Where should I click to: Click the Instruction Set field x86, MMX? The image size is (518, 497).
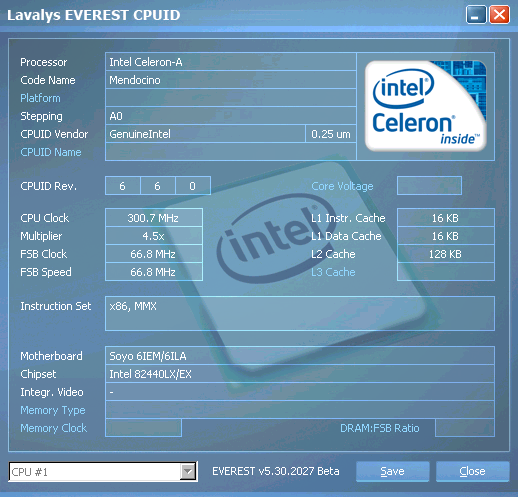(300, 313)
